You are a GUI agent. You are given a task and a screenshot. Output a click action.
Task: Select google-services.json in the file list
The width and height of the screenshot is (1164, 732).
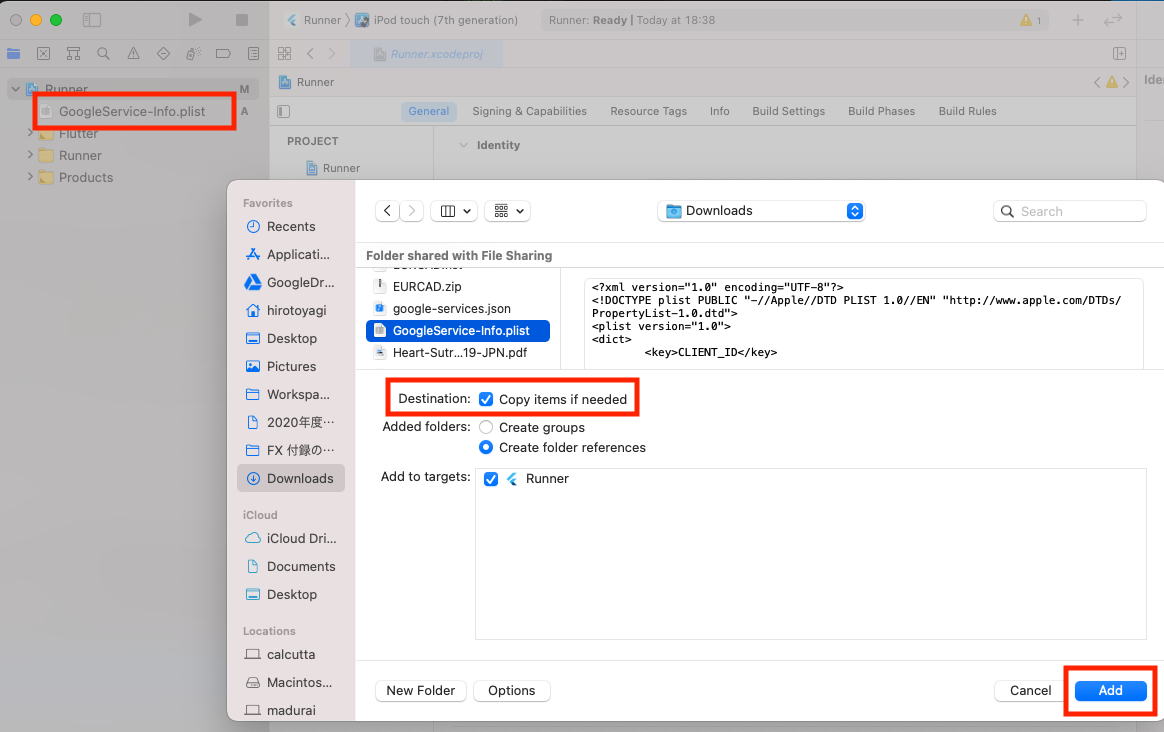451,309
